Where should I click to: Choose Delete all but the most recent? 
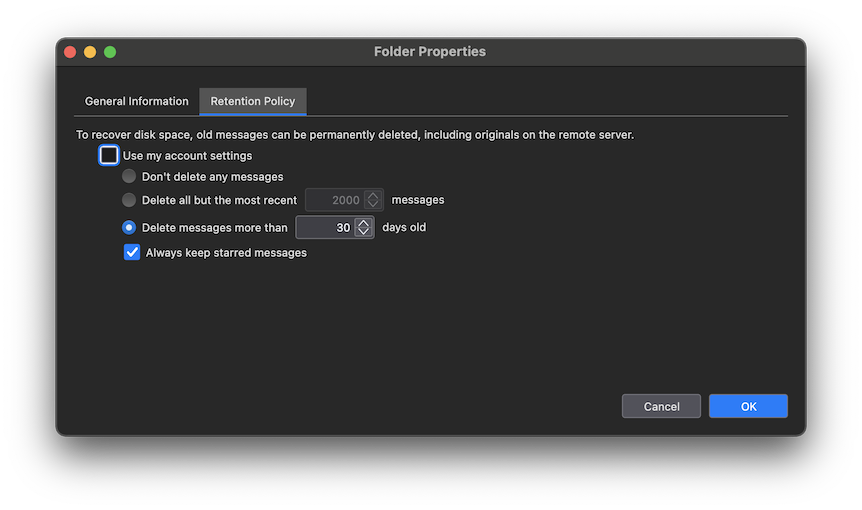point(129,200)
